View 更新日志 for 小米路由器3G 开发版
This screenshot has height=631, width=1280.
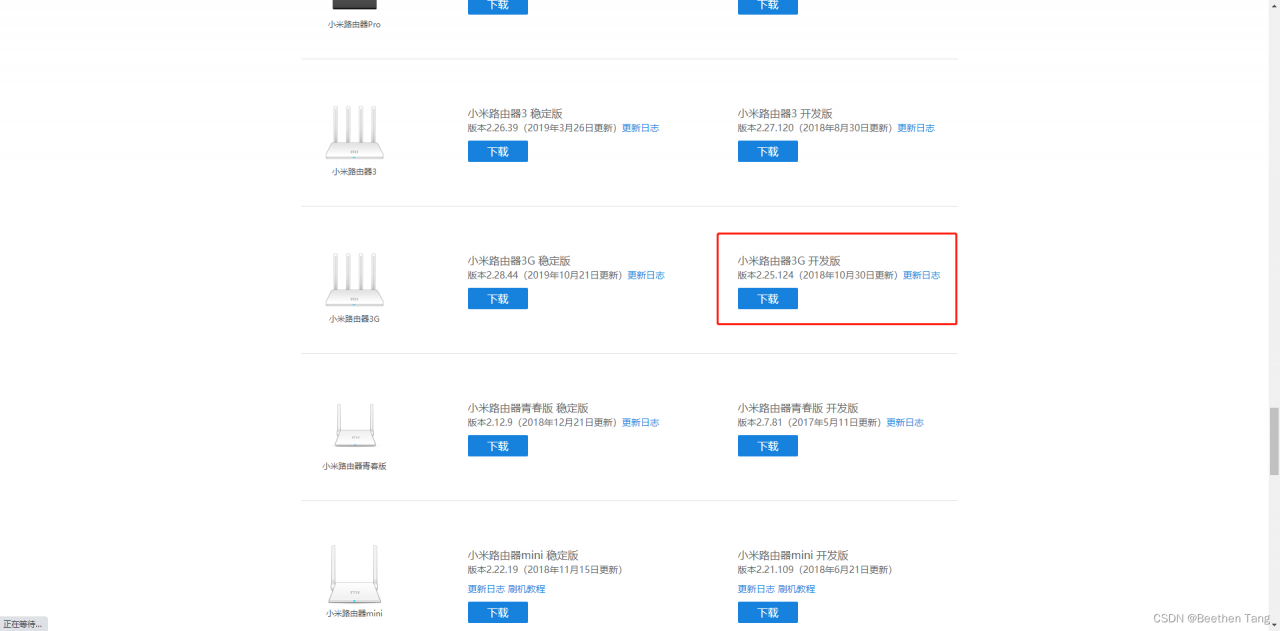point(921,275)
